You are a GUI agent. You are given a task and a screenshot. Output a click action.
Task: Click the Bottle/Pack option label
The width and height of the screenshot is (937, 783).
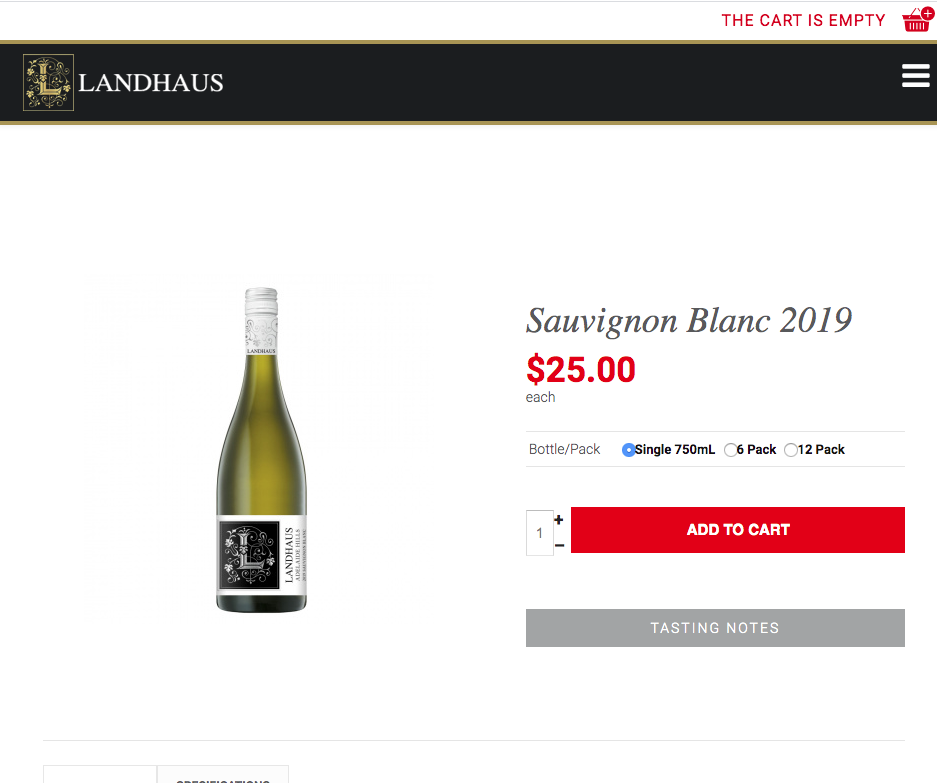564,449
